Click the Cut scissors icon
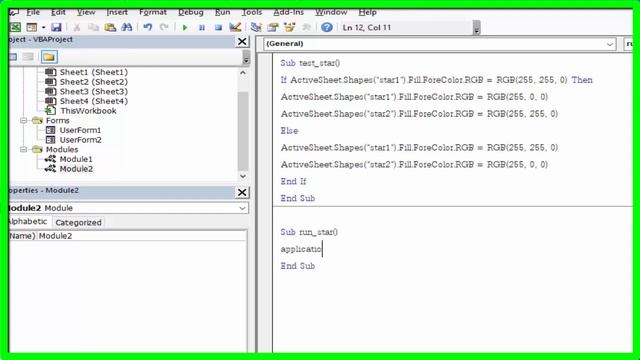640x360 pixels. pos(77,27)
